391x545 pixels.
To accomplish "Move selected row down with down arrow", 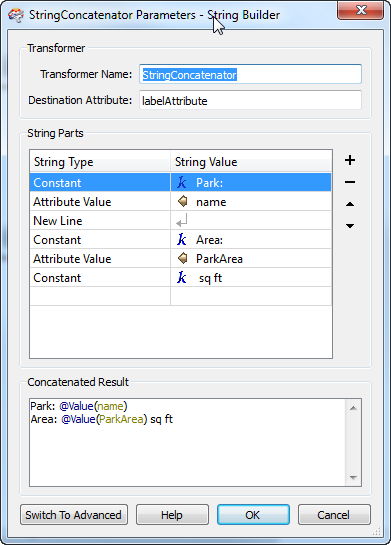I will [350, 226].
